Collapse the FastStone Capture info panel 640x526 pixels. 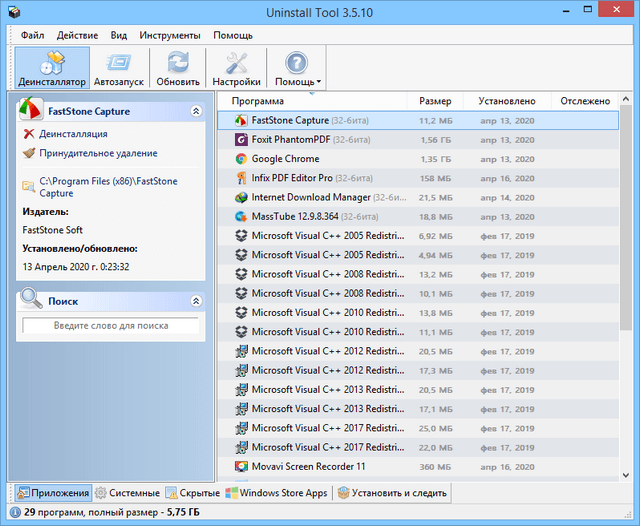tap(196, 111)
